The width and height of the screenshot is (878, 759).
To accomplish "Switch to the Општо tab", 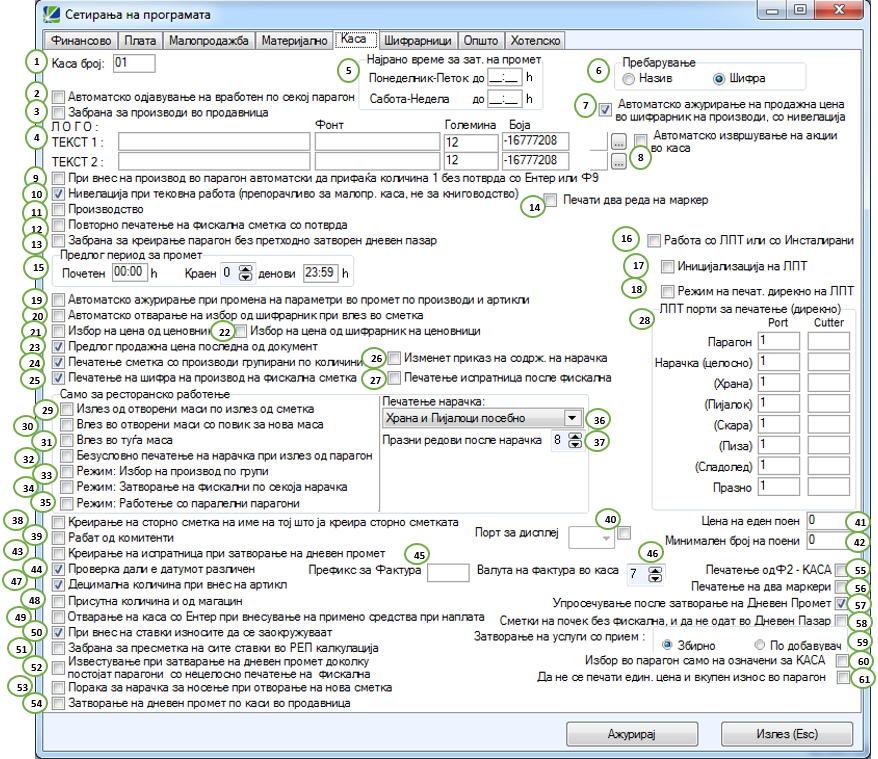I will click(x=481, y=40).
